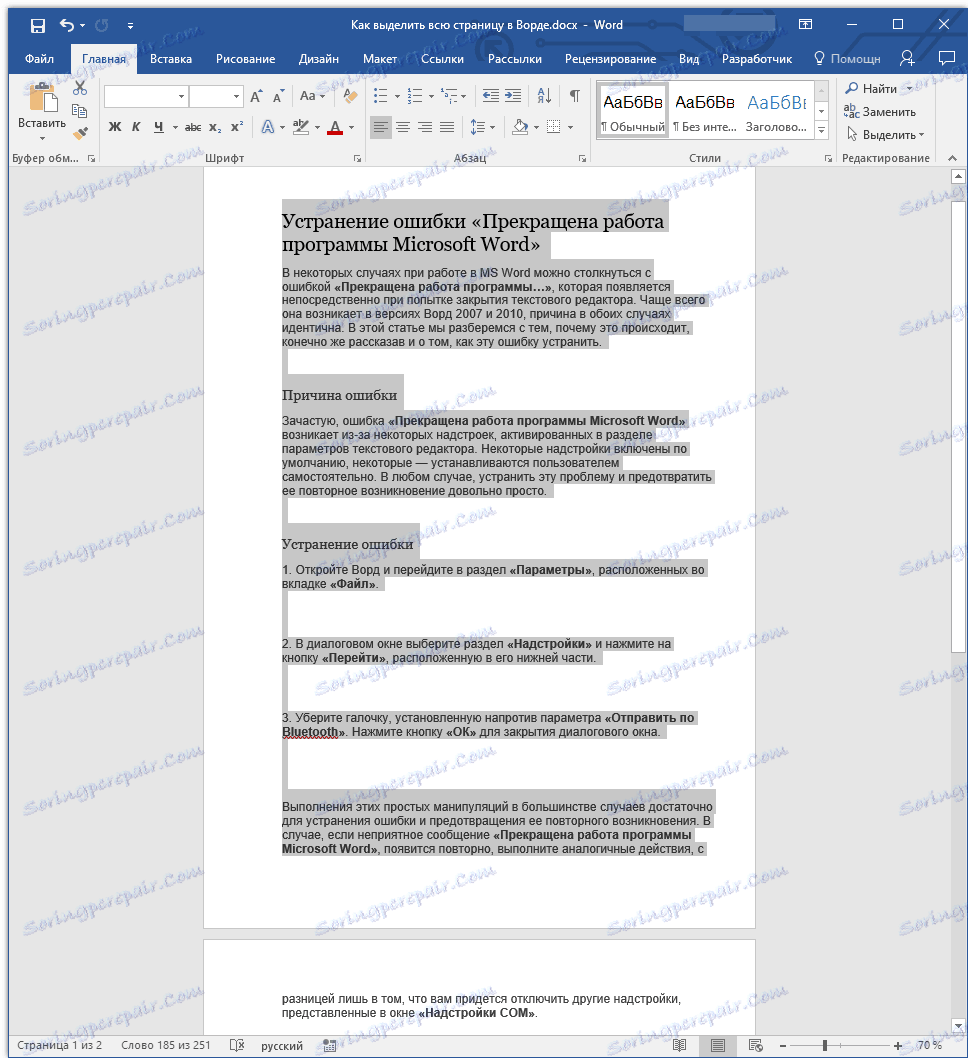Collapse the ribbon with the arrow

(x=952, y=159)
